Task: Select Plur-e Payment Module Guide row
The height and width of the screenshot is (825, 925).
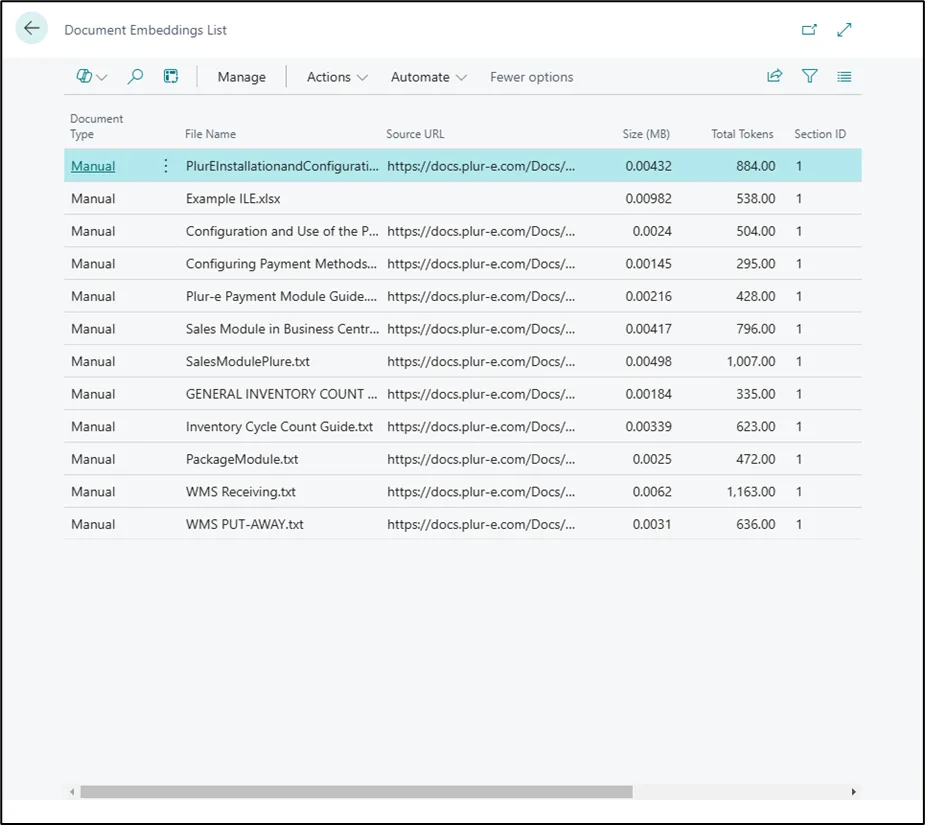Action: (x=462, y=296)
